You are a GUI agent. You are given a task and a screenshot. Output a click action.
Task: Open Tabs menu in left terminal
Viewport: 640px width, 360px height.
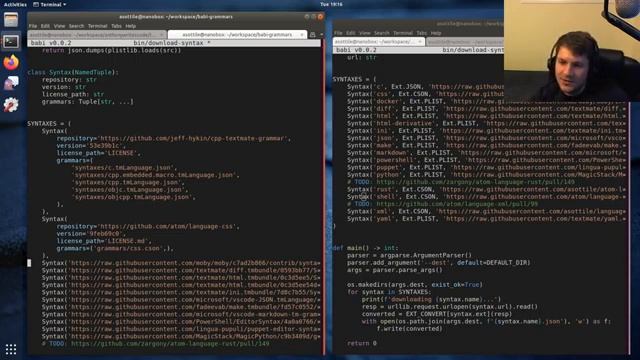coord(116,26)
